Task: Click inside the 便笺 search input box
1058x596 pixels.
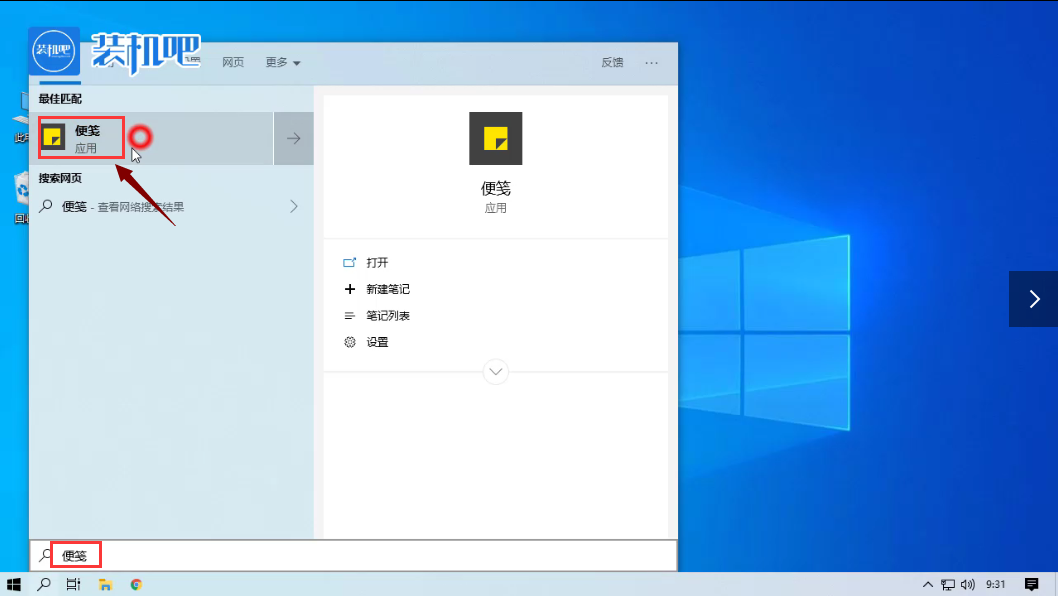Action: tap(200, 554)
